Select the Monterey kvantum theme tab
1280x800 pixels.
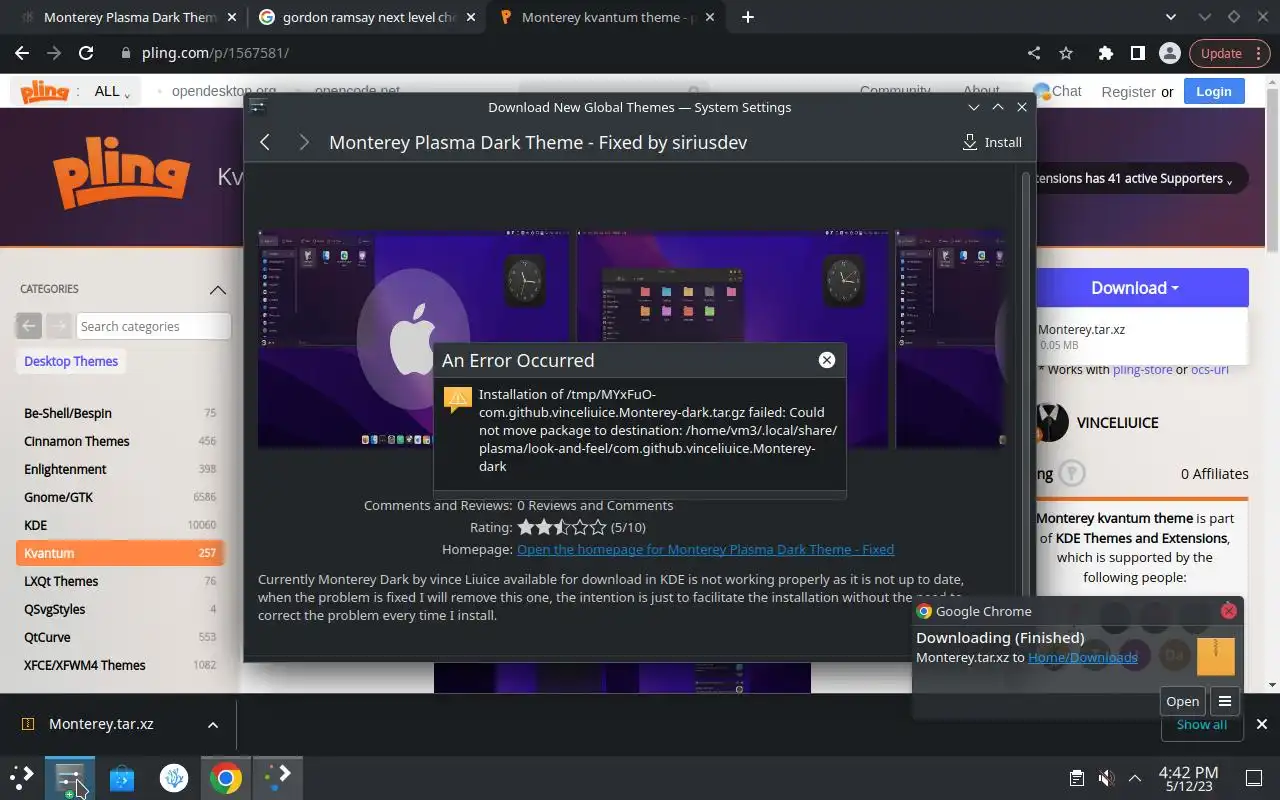pos(608,17)
